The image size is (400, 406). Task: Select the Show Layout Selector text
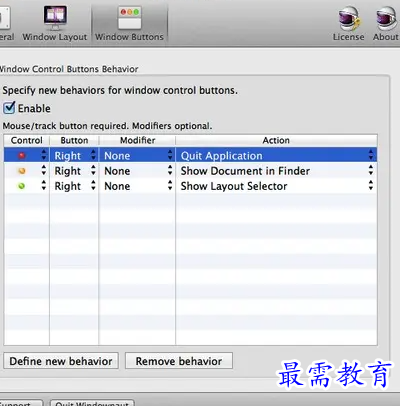(x=234, y=186)
